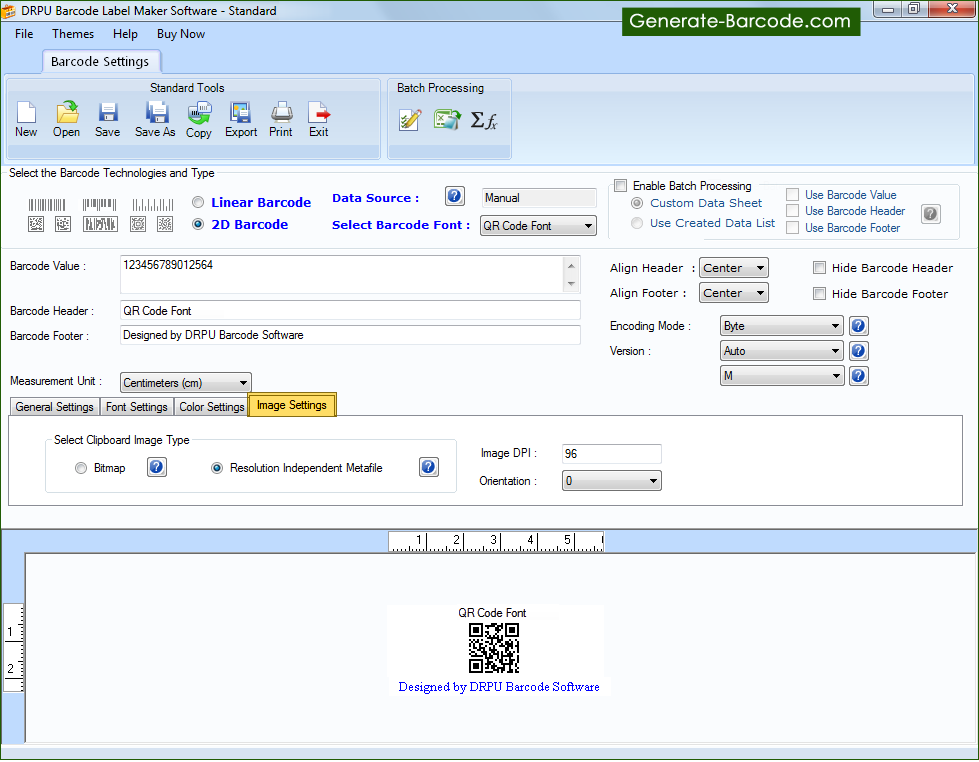Viewport: 979px width, 762px height.
Task: Click the Version help icon
Action: (x=858, y=351)
